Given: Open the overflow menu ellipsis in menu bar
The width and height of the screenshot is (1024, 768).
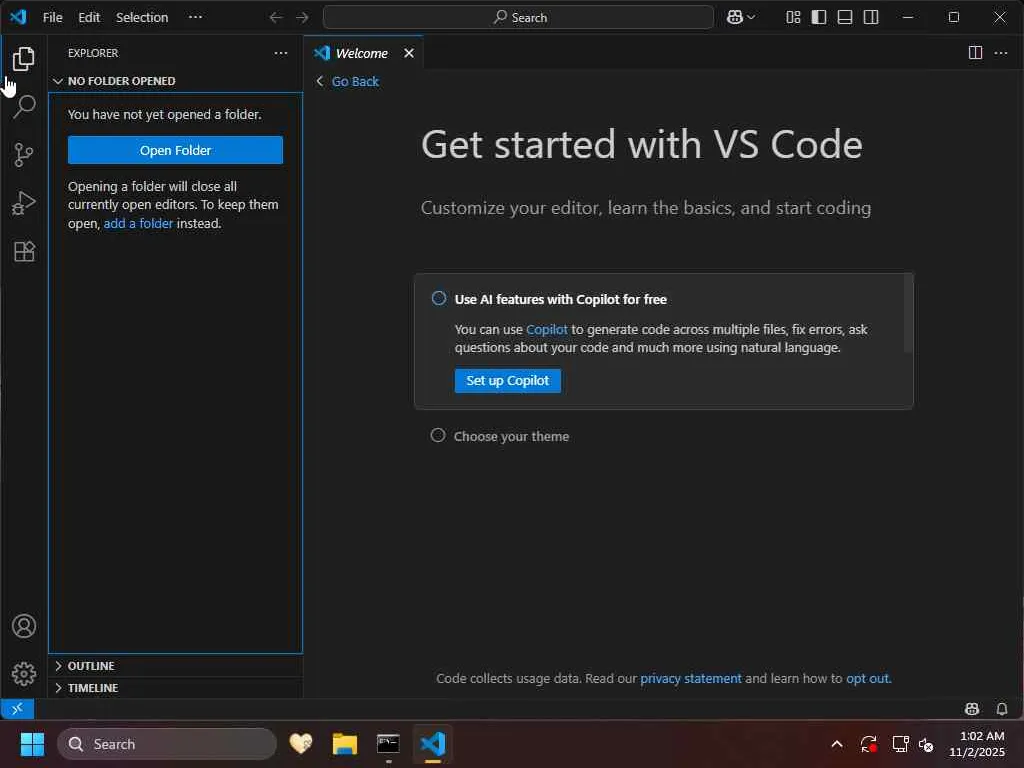Looking at the screenshot, I should pos(195,17).
